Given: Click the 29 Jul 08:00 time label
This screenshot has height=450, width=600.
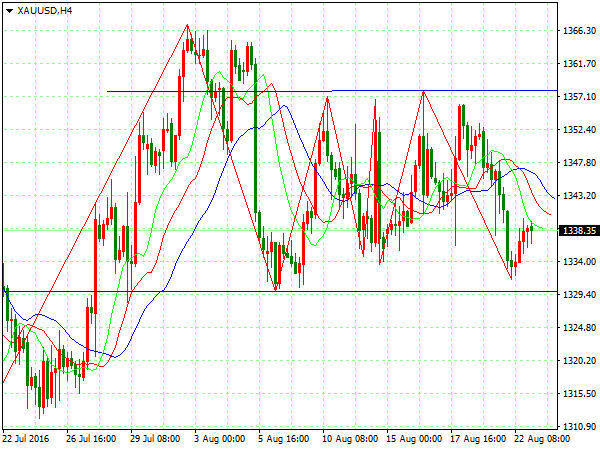Looking at the screenshot, I should pos(155,439).
